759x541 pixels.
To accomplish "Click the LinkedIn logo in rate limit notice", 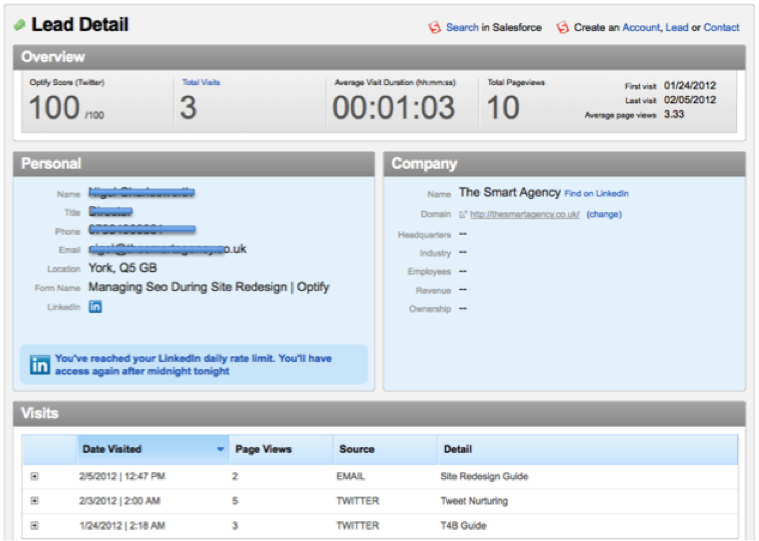I will point(40,365).
